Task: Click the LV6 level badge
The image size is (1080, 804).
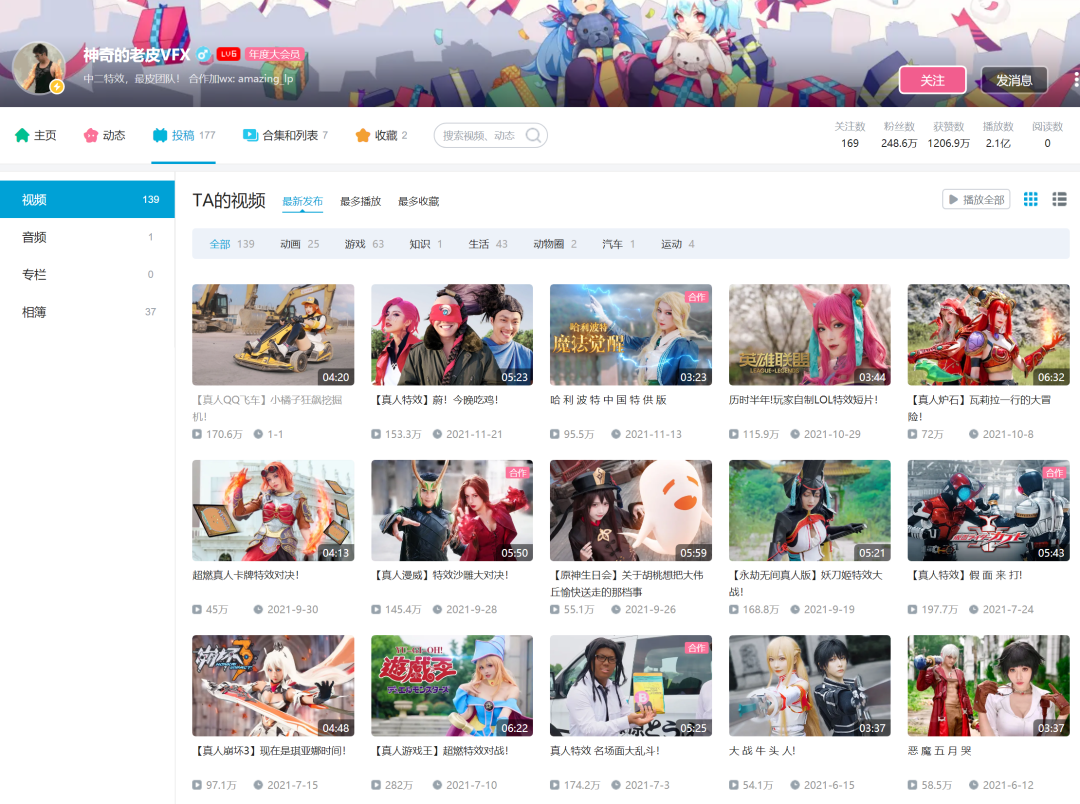Action: click(x=228, y=54)
